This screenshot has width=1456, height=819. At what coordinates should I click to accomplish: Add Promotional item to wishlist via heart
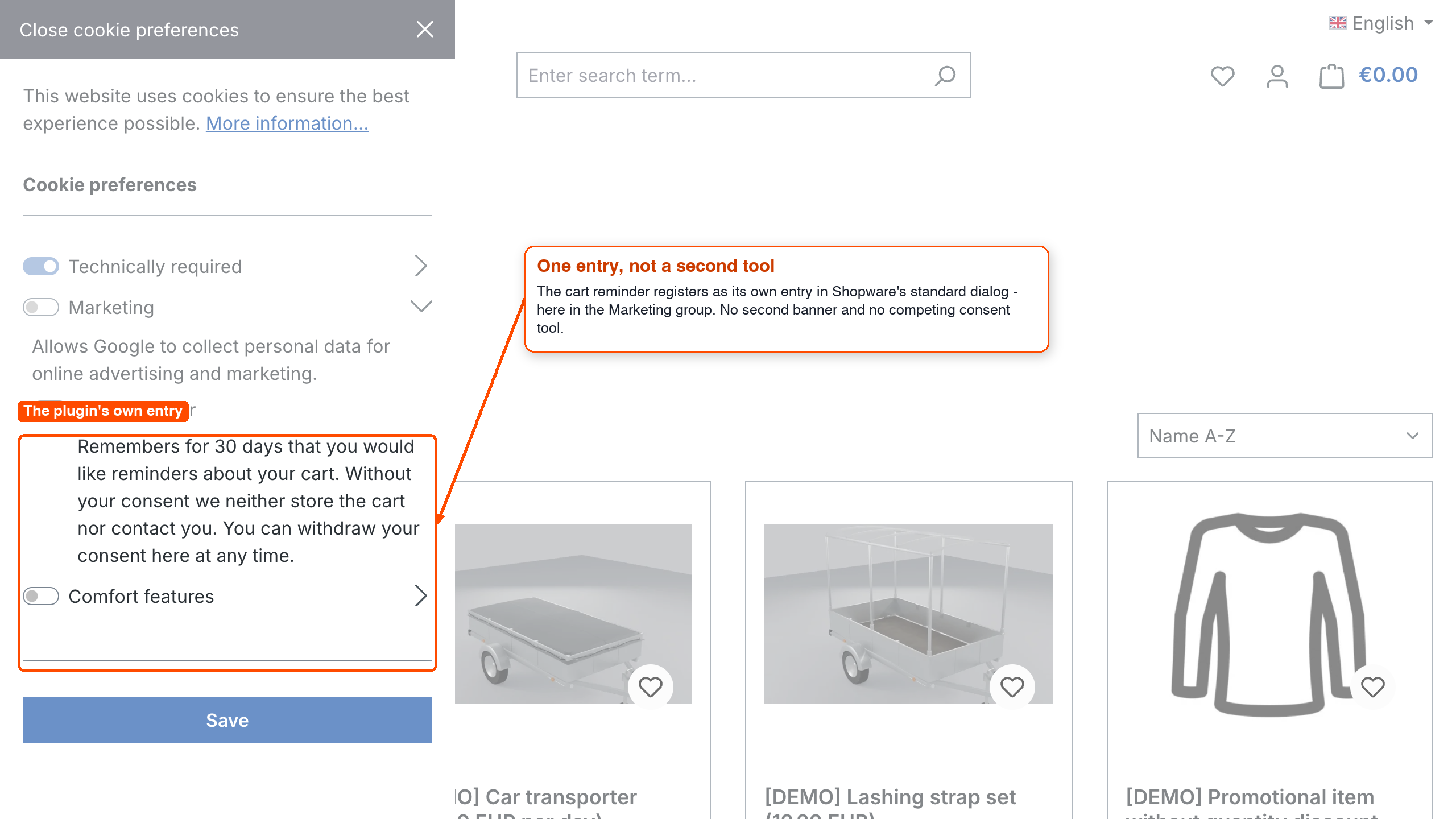pos(1373,687)
